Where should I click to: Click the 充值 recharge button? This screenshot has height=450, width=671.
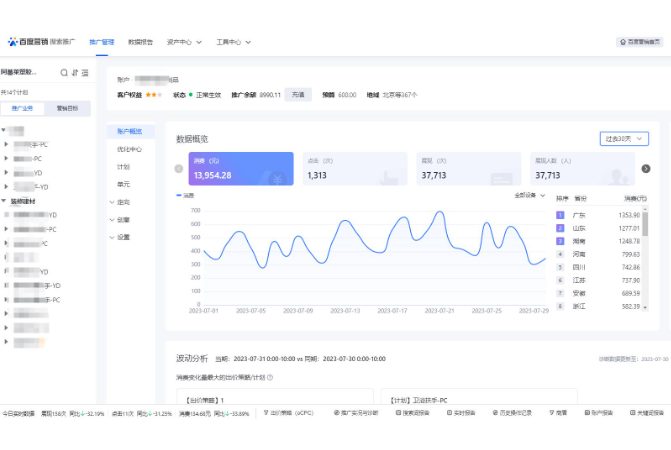pyautogui.click(x=298, y=95)
